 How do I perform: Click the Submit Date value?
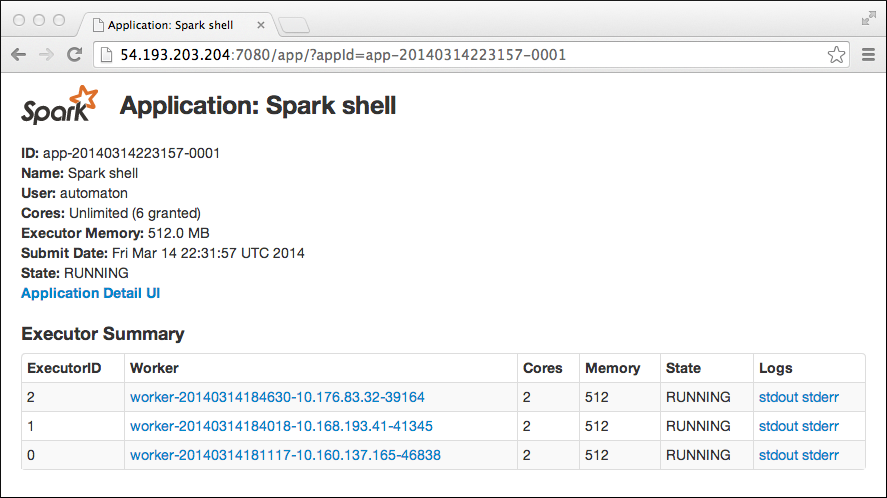208,253
